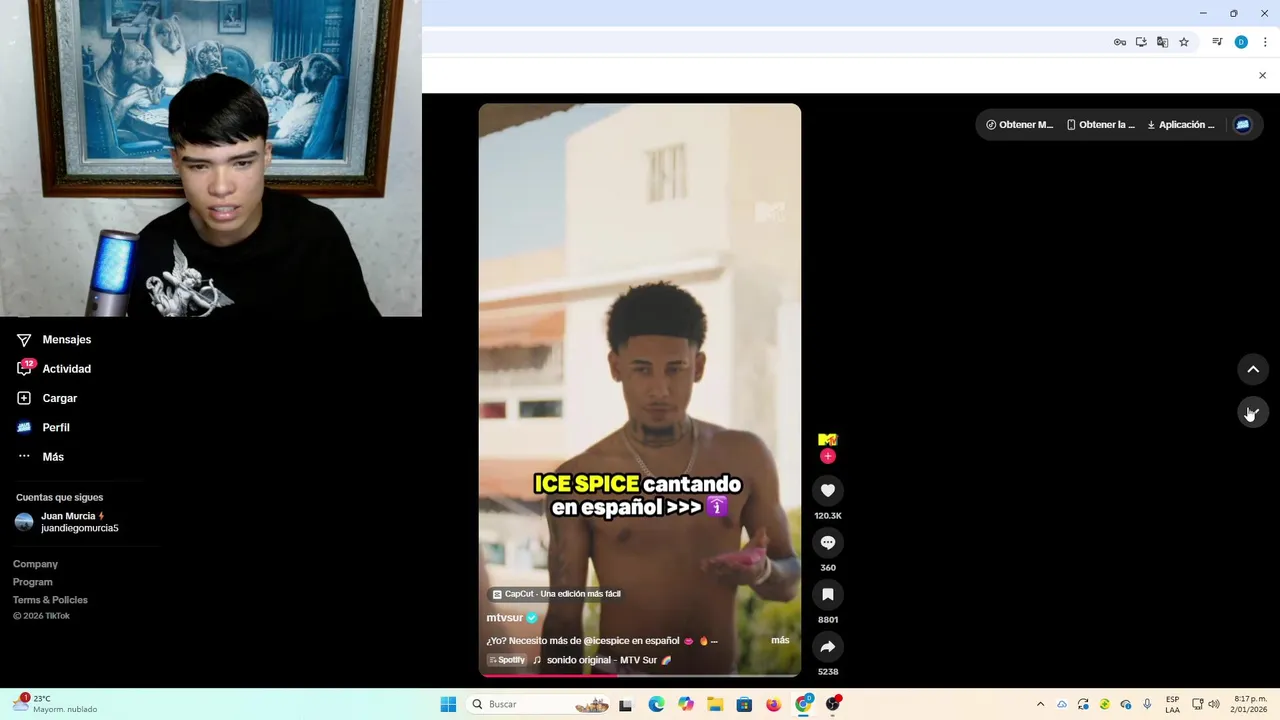The width and height of the screenshot is (1280, 720).
Task: Click the CapCut - Una edición más fácil tag
Action: click(x=556, y=594)
